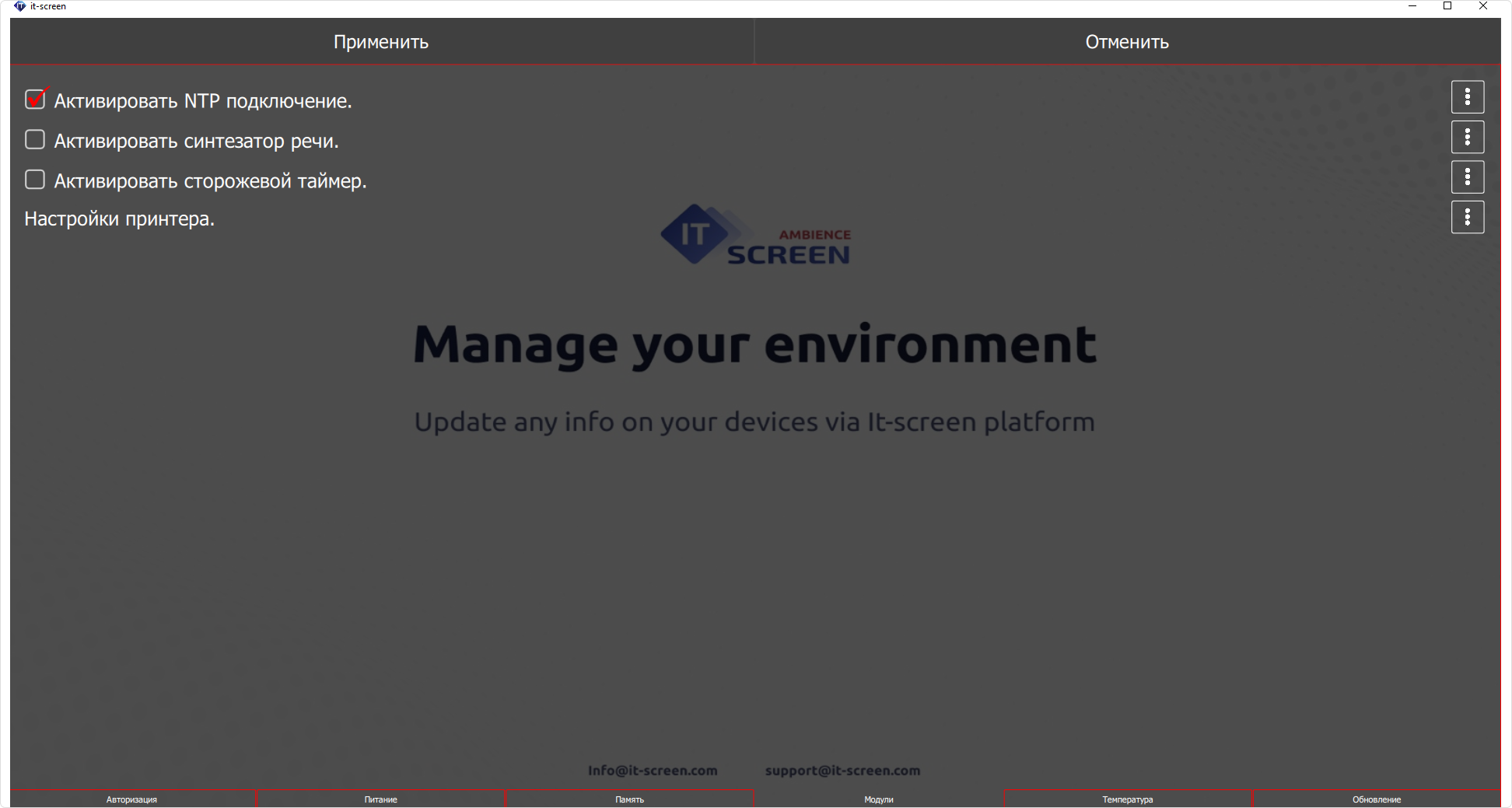Switch to the Авторизация tab
This screenshot has width=1512, height=808.
(x=131, y=799)
